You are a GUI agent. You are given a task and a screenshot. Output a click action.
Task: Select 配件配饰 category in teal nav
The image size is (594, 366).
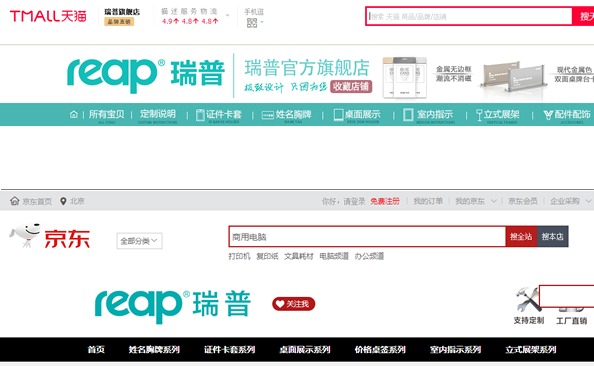pos(567,114)
